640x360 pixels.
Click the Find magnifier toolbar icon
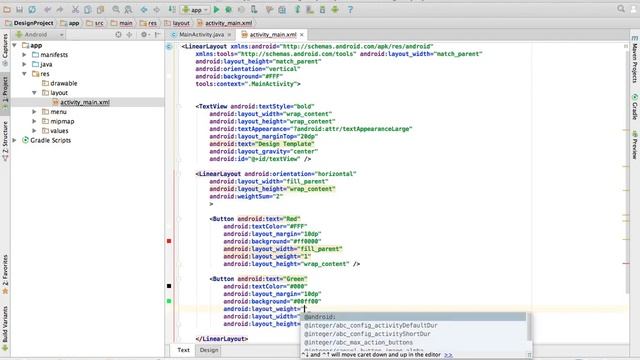pyautogui.click(x=116, y=9)
